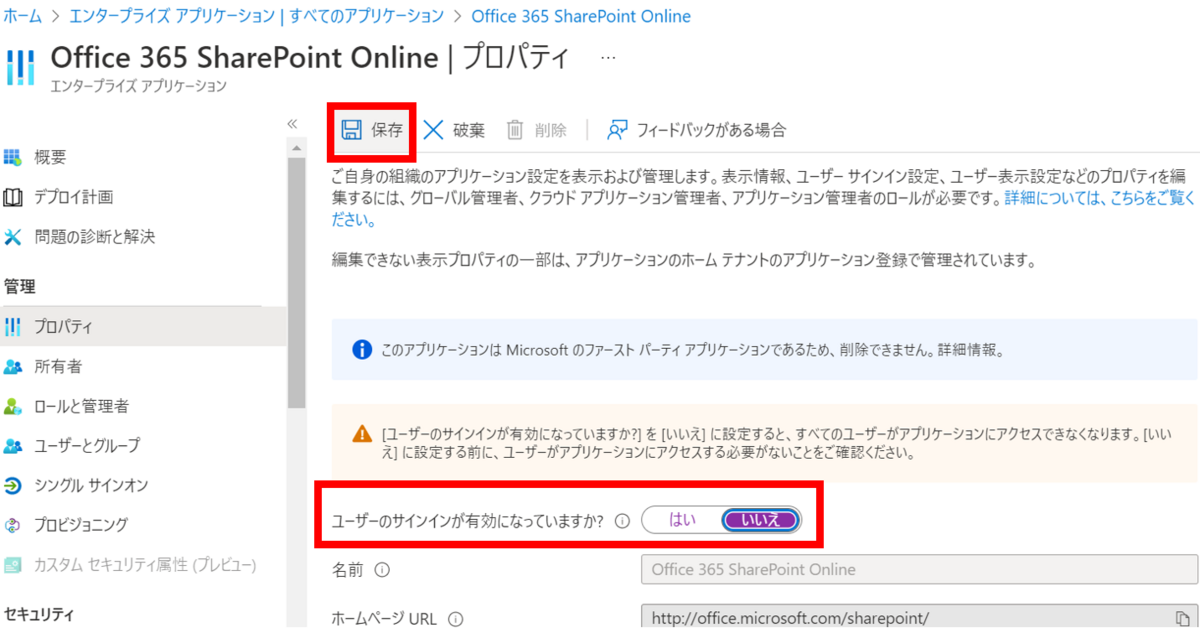1200x633 pixels.
Task: Select the ユーザーとグループ people icon
Action: click(x=13, y=446)
